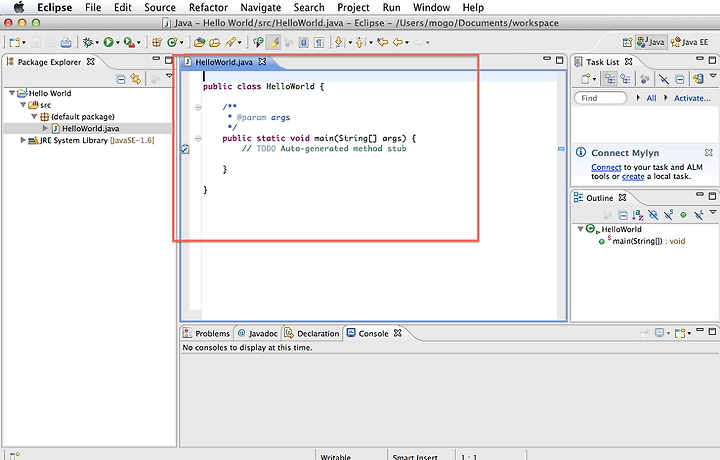Click Synchronize Changed icon in Task List
Image resolution: width=720 pixels, height=460 pixels.
(698, 79)
